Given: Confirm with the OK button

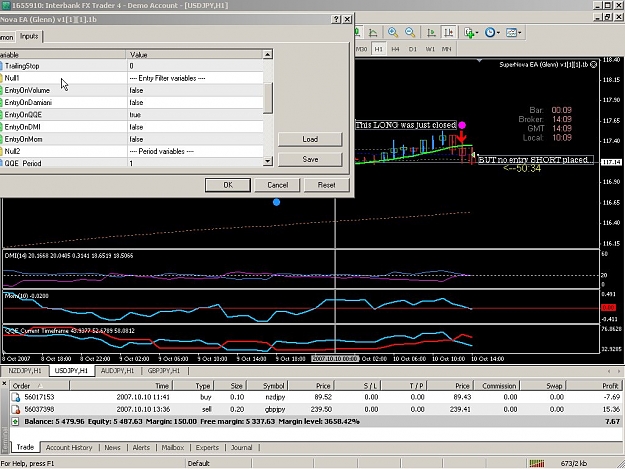Looking at the screenshot, I should coord(228,185).
